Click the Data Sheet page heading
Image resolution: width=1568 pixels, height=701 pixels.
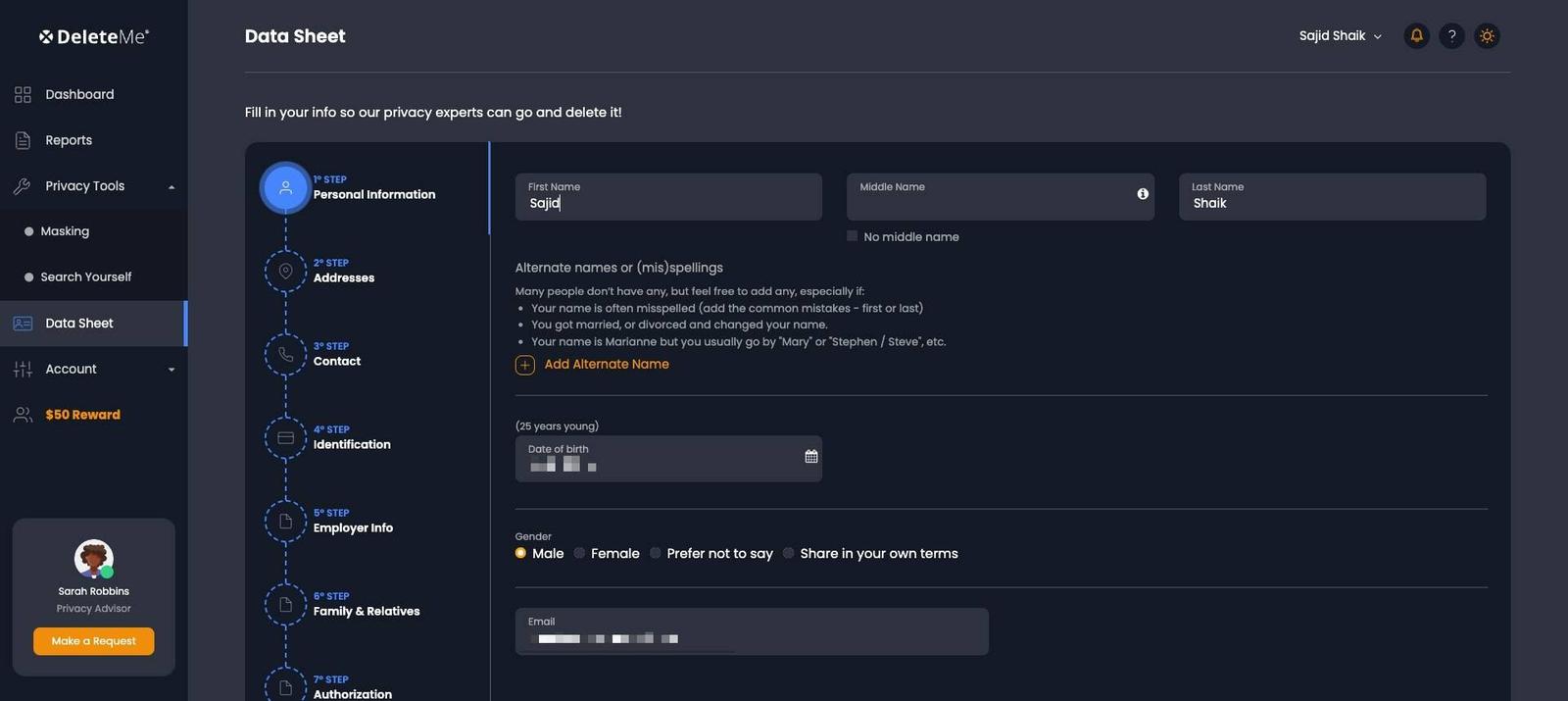click(x=295, y=36)
